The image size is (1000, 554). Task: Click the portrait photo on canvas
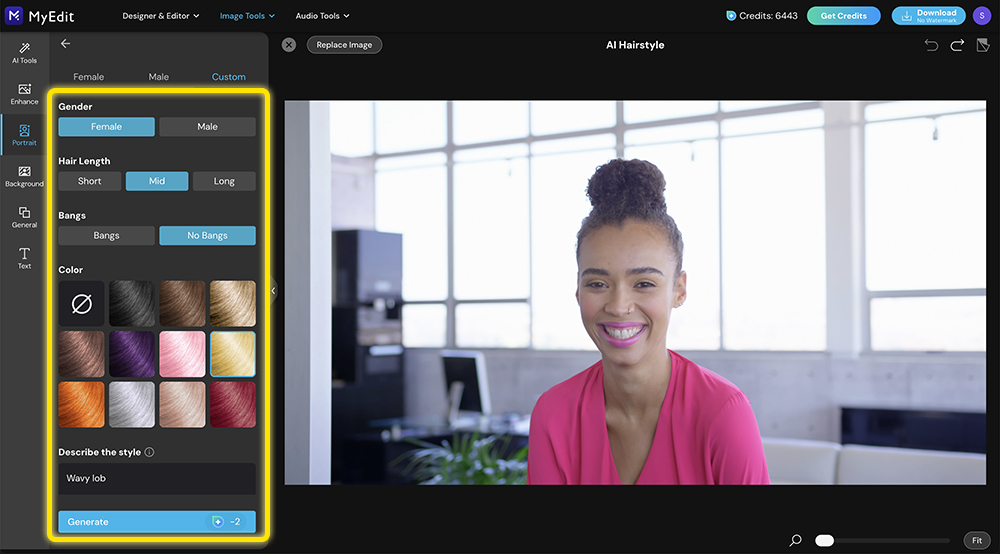pos(635,293)
